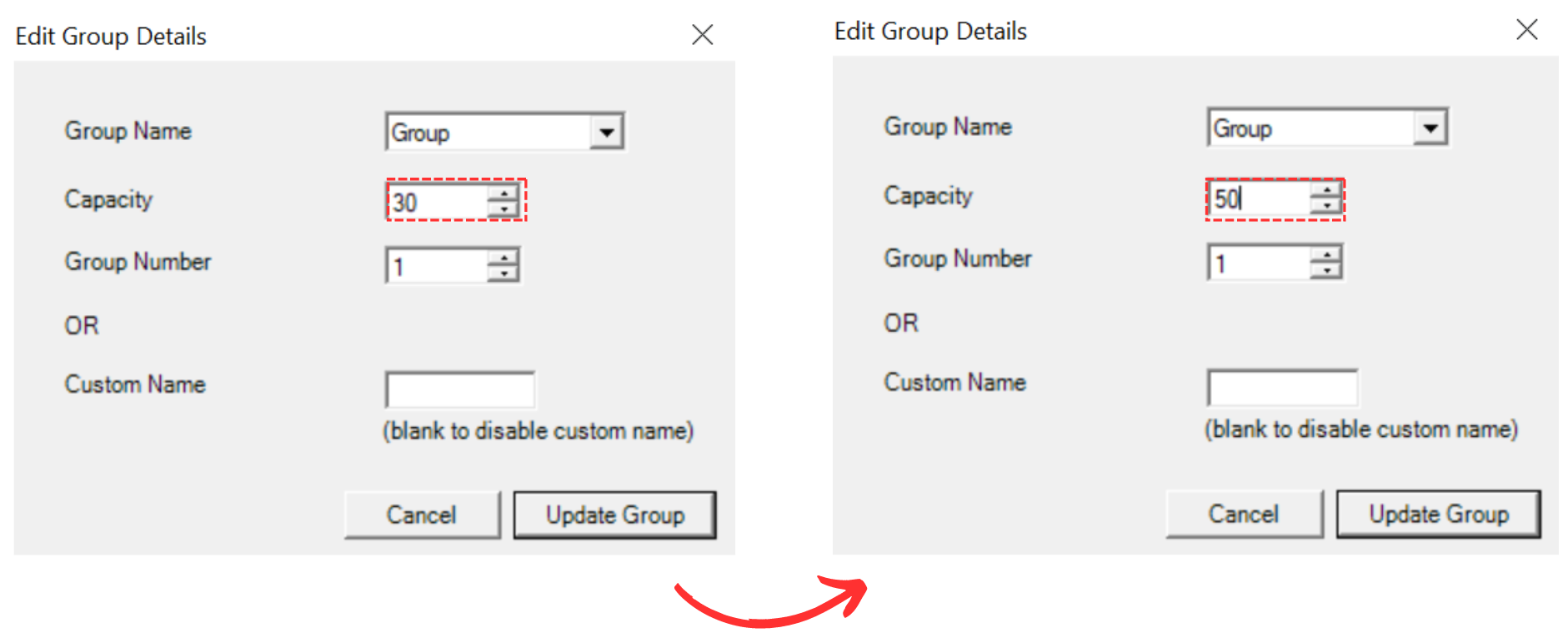Open Group Name dropdown arrow in capacity-30 dialog
Image resolution: width=1568 pixels, height=638 pixels.
pyautogui.click(x=606, y=133)
